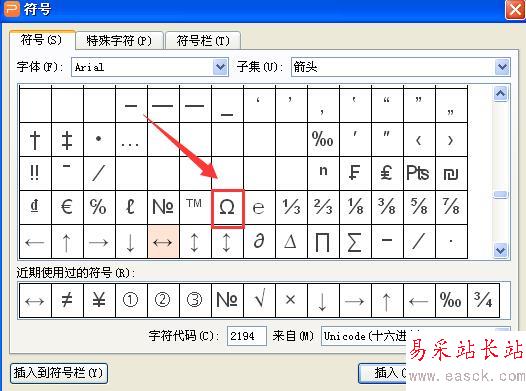526x391 pixels.
Task: Click the 插入 button
Action: pyautogui.click(x=382, y=373)
